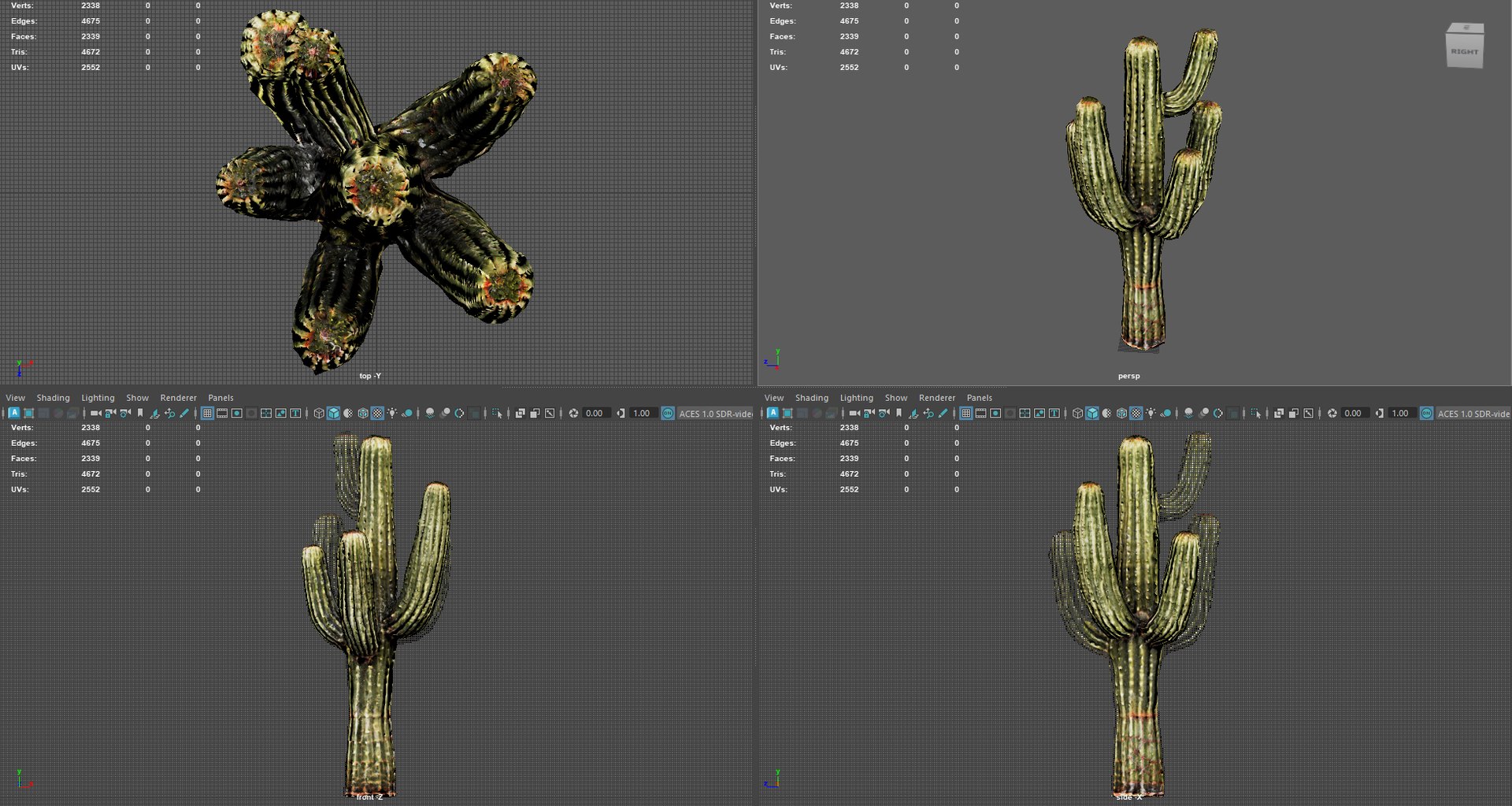Click X-Ray icon in front panel toolbar
The width and height of the screenshot is (1512, 806).
pyautogui.click(x=520, y=413)
